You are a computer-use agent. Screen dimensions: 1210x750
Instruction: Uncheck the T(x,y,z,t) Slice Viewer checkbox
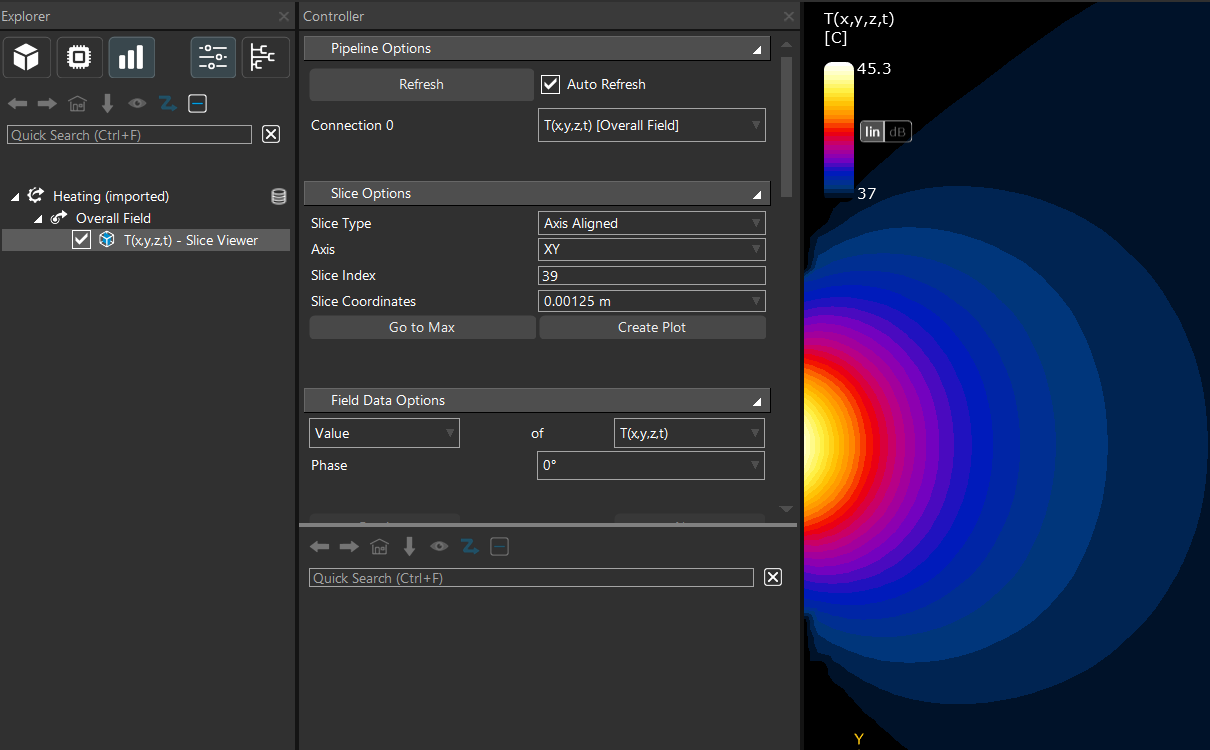82,240
